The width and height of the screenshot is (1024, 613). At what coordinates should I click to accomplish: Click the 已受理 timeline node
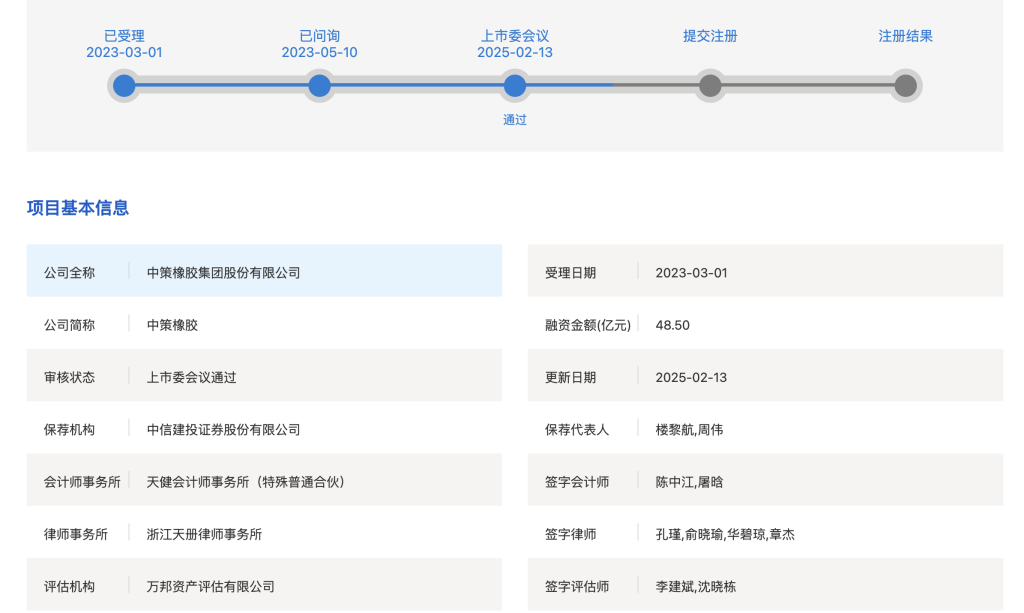(x=122, y=86)
